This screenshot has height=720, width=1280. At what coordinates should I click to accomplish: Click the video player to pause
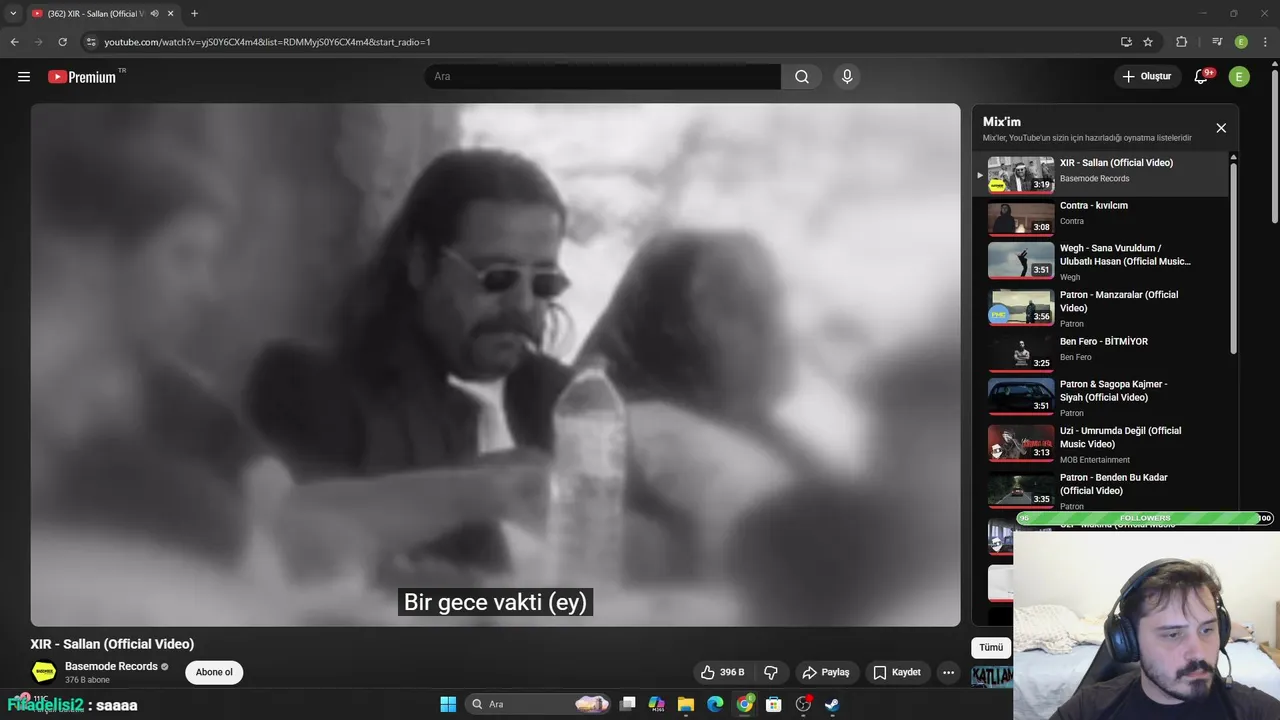(495, 365)
